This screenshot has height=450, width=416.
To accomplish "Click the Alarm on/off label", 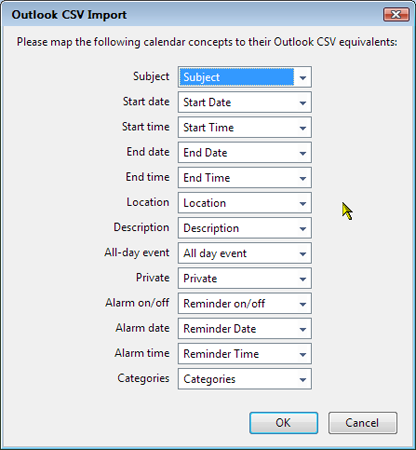I will [137, 303].
